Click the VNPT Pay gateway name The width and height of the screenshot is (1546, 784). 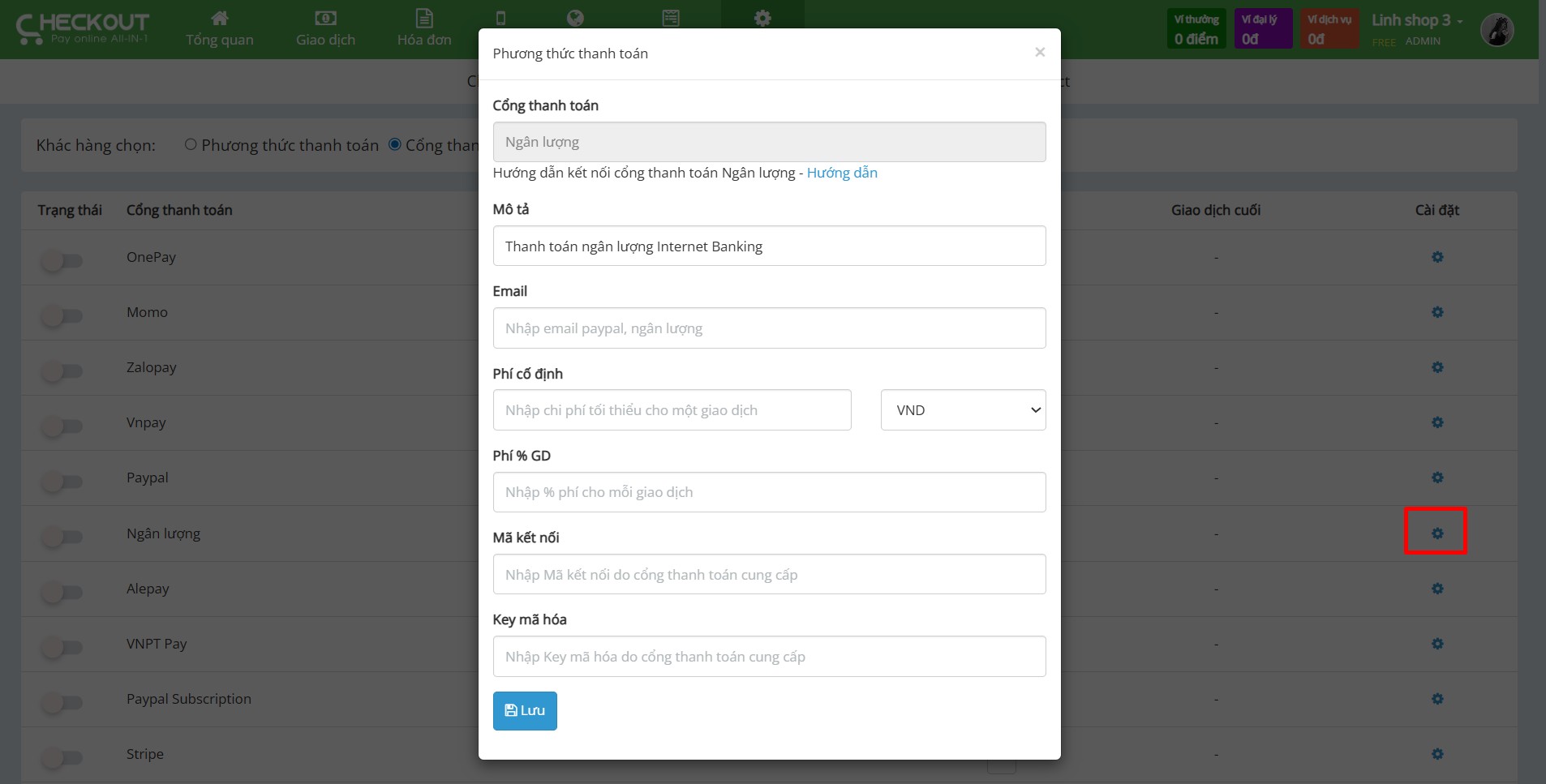(157, 644)
